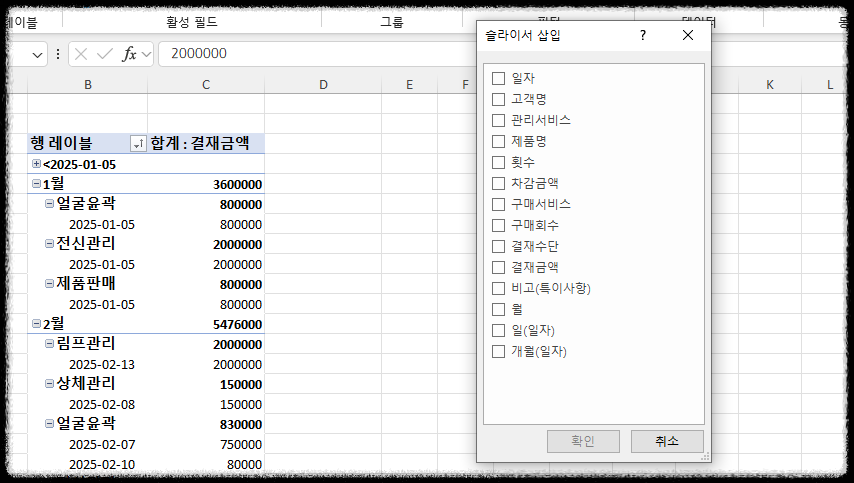Collapse the 상체관리 group
The height and width of the screenshot is (483, 854).
coord(50,384)
